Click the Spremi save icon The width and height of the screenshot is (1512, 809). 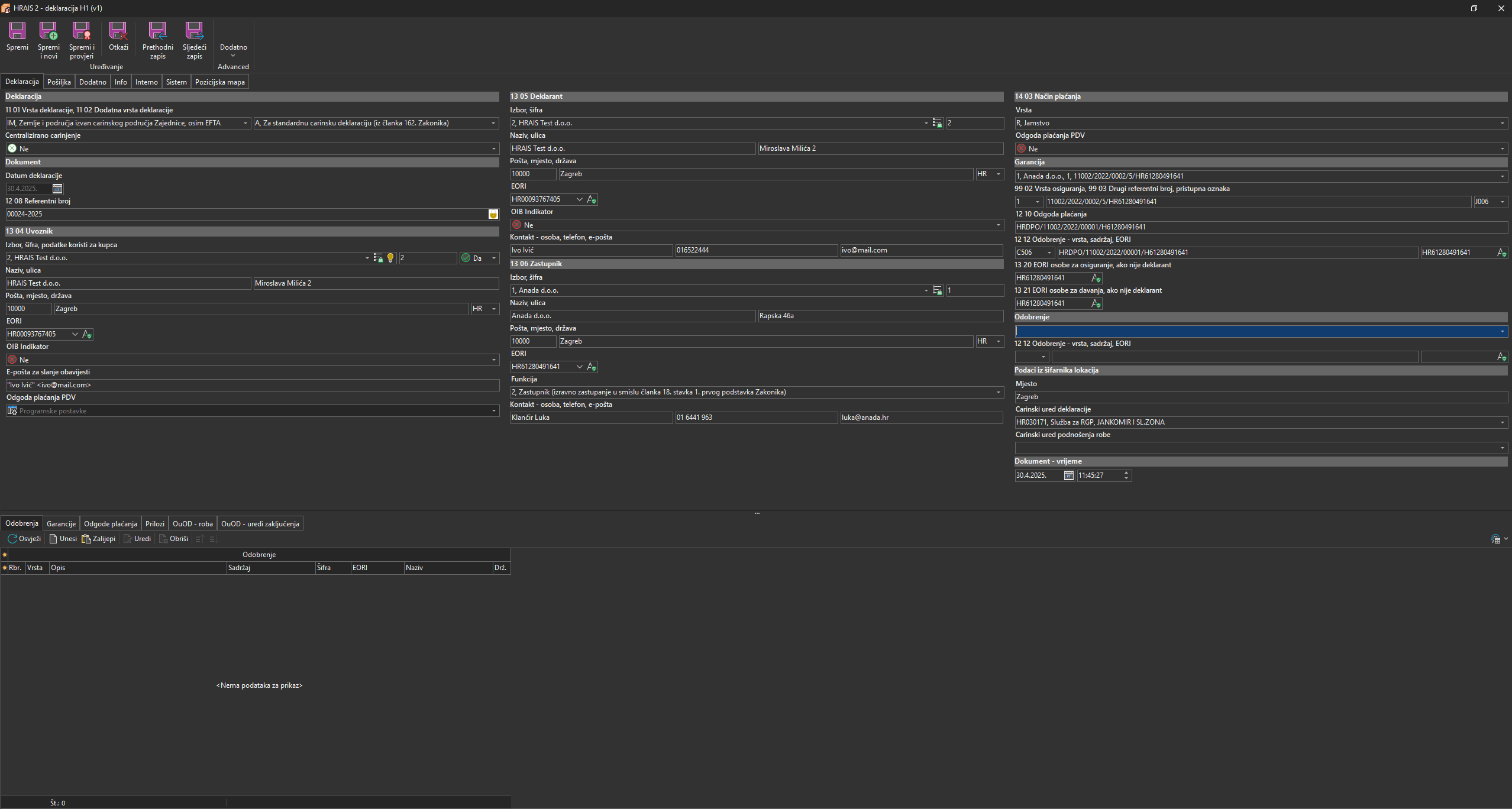coord(17,32)
